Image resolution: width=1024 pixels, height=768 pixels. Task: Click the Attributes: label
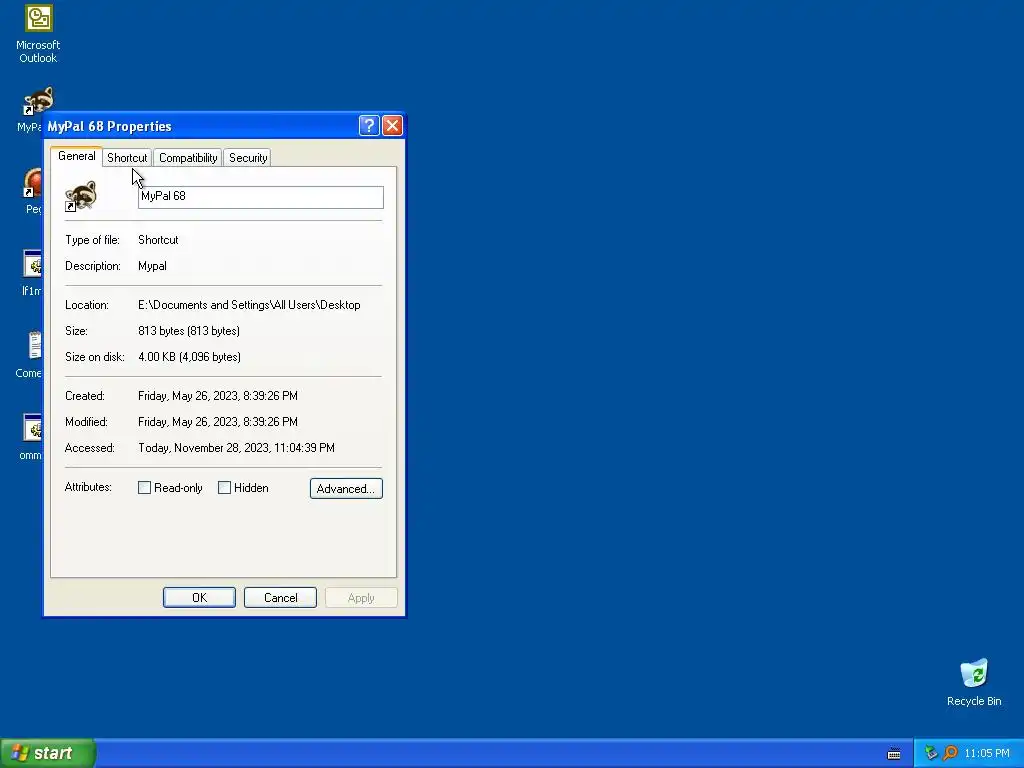[88, 487]
